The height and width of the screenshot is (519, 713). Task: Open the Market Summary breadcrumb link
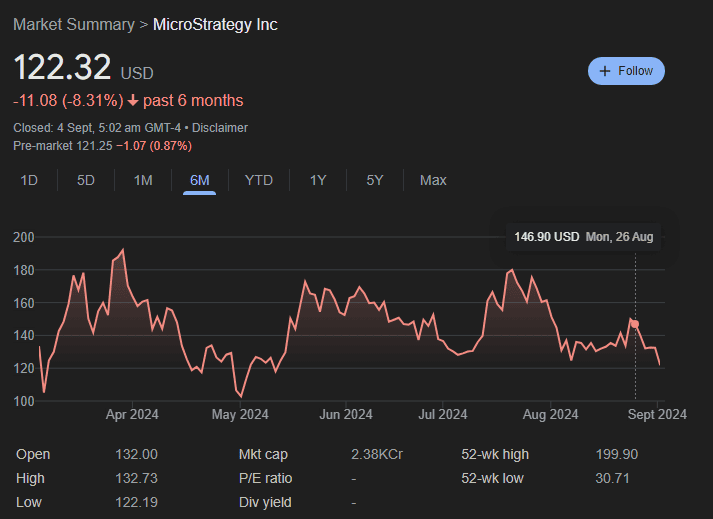tap(74, 25)
